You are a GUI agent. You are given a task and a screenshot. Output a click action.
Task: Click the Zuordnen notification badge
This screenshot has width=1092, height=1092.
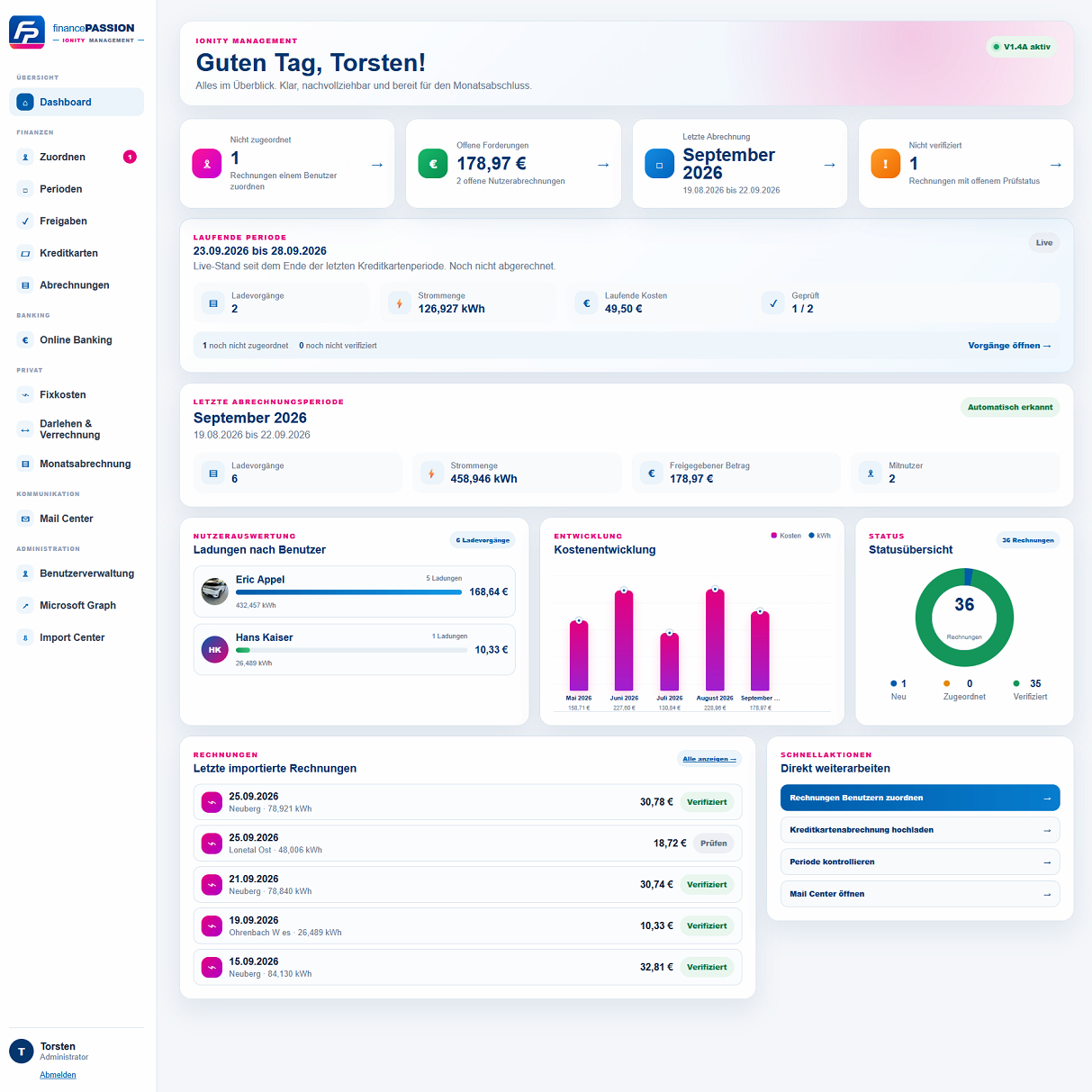130,158
